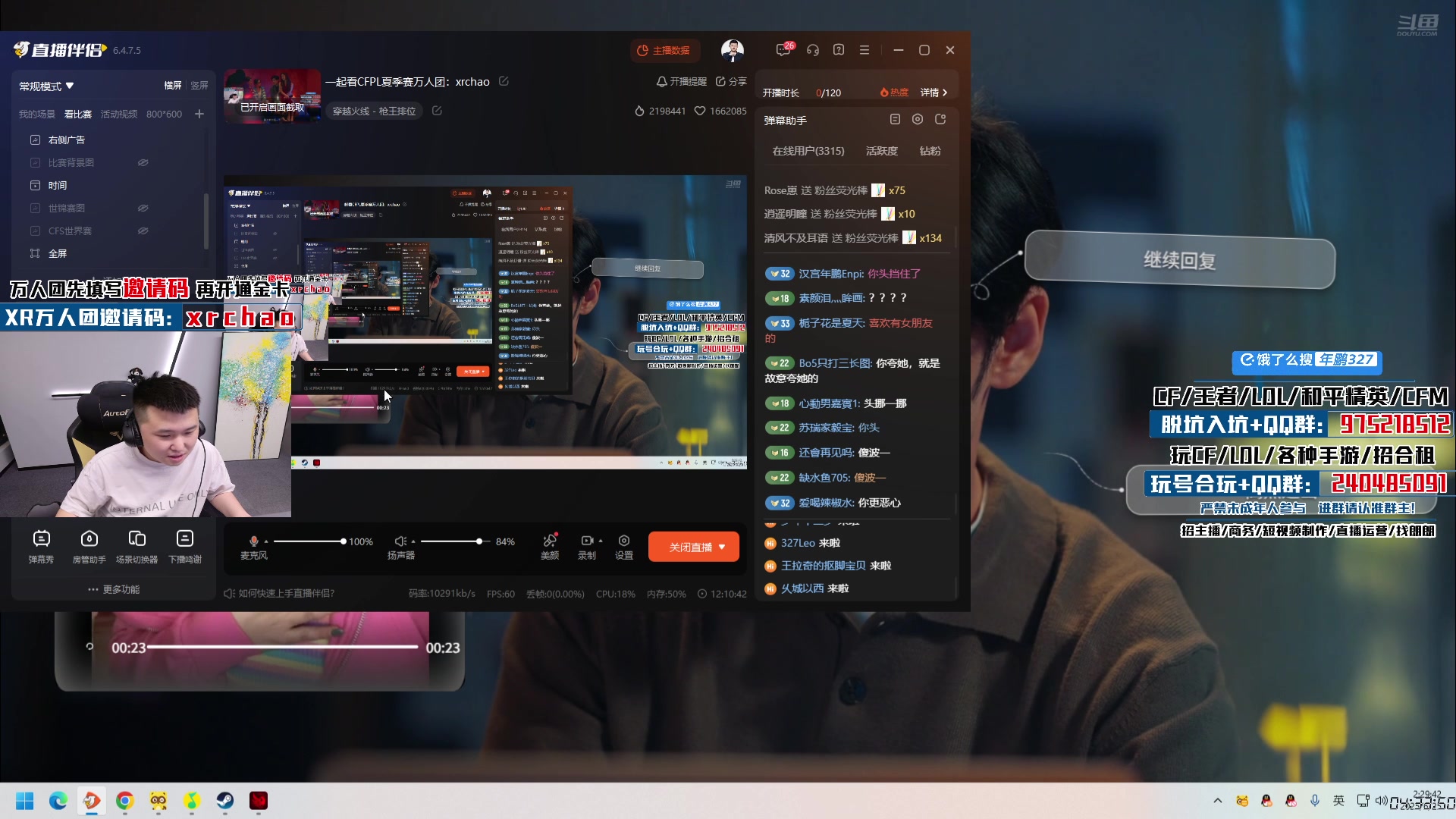Open Google Chrome from the taskbar
The image size is (1456, 819).
125,801
